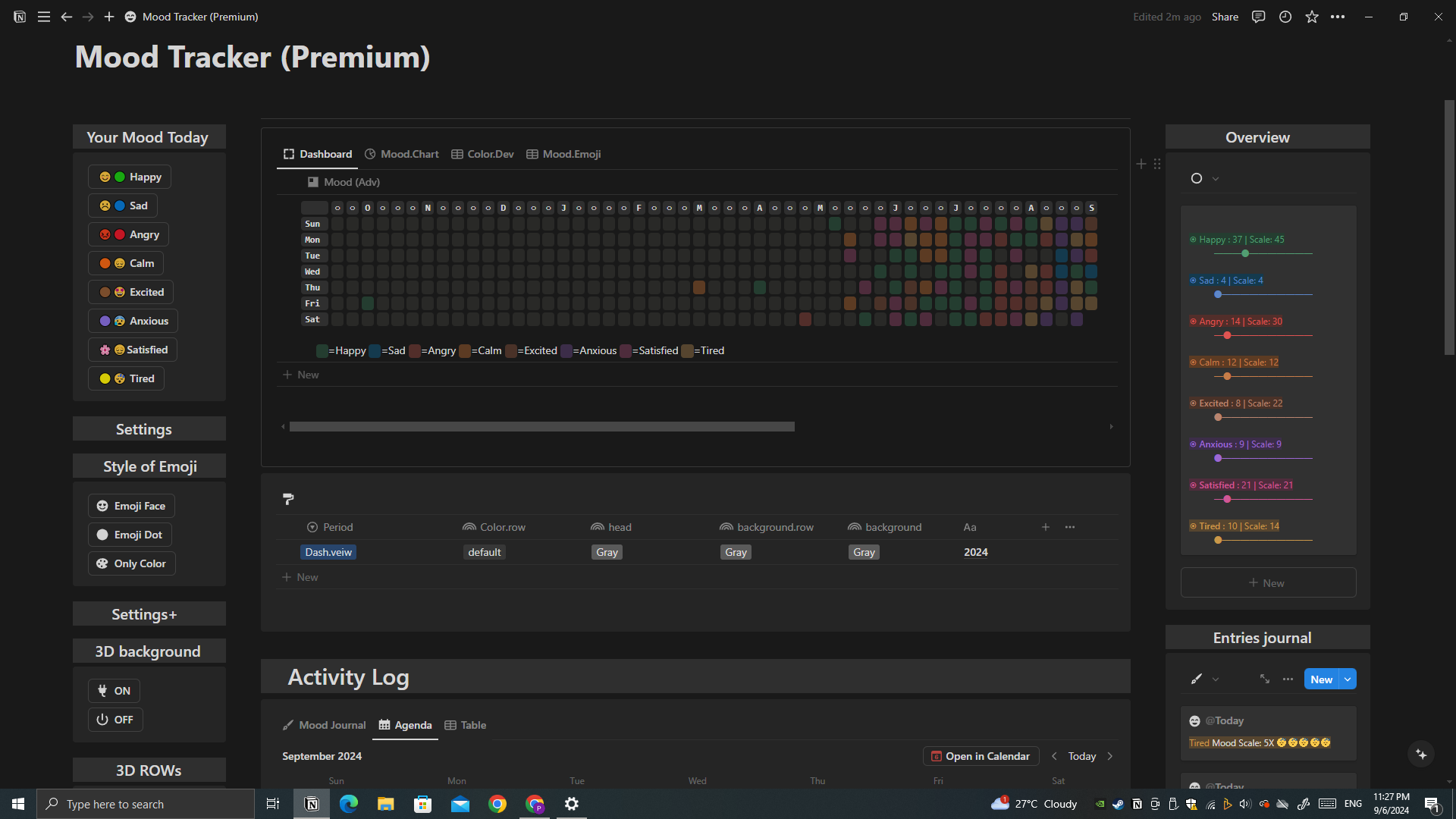This screenshot has height=819, width=1456.
Task: Open the Notion AI sparkle button
Action: coord(1421,755)
